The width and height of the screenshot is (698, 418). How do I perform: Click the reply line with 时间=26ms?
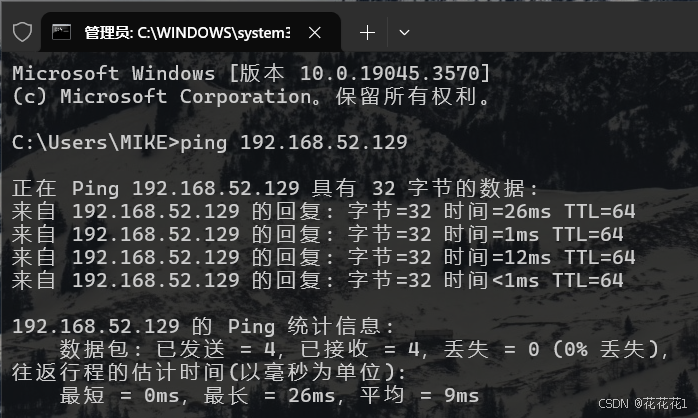[324, 211]
